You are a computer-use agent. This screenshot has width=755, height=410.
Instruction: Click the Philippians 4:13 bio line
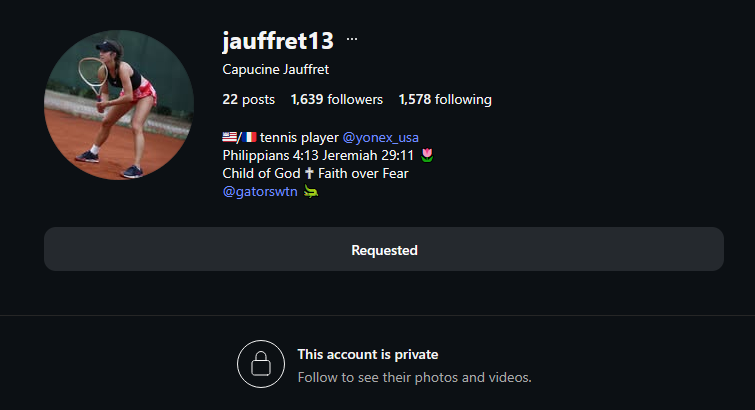coord(318,156)
